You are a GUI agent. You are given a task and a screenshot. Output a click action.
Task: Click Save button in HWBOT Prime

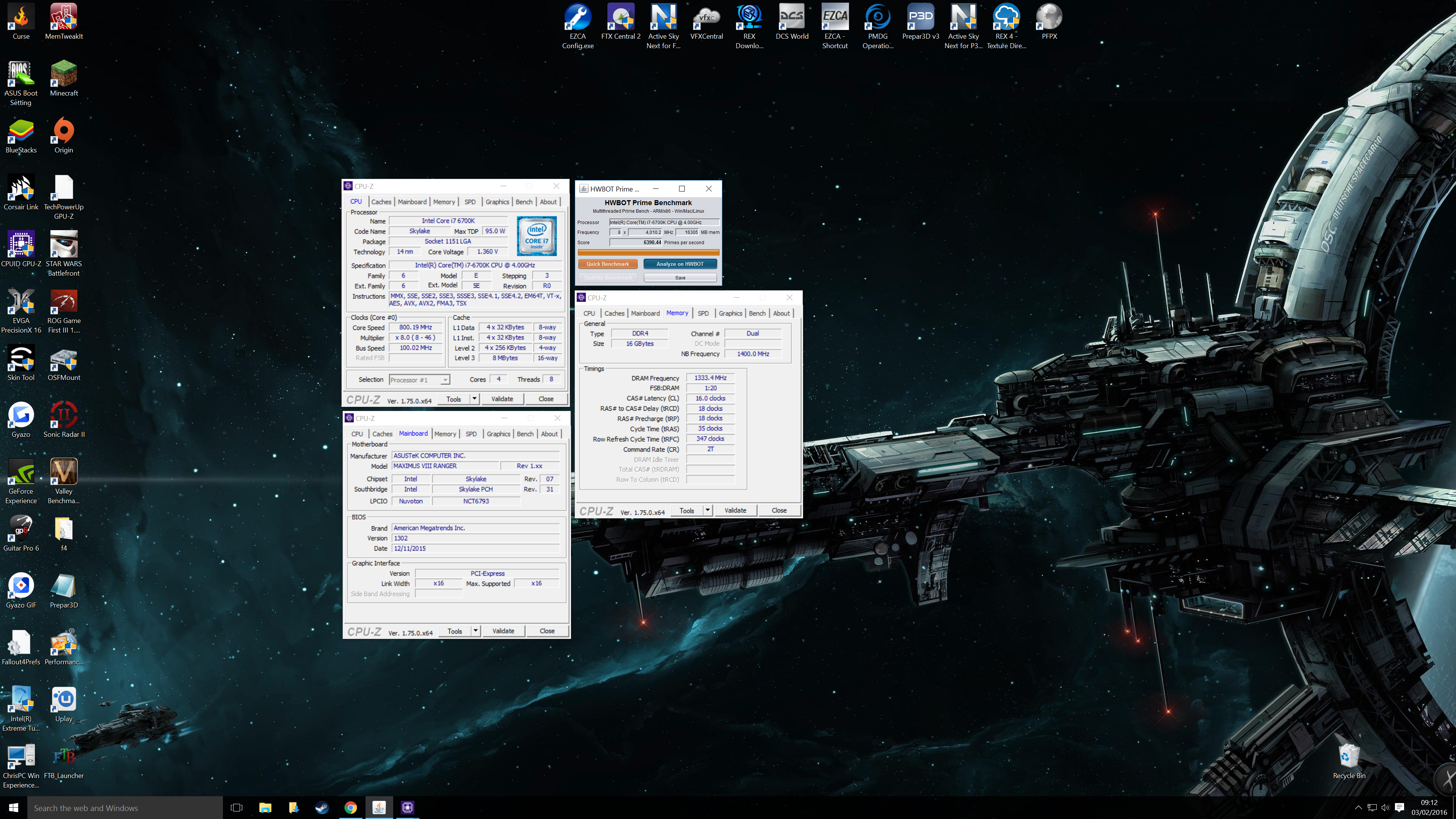click(680, 278)
